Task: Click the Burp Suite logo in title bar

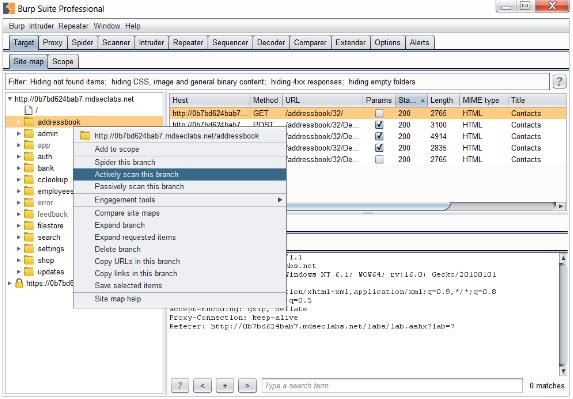Action: coord(9,8)
